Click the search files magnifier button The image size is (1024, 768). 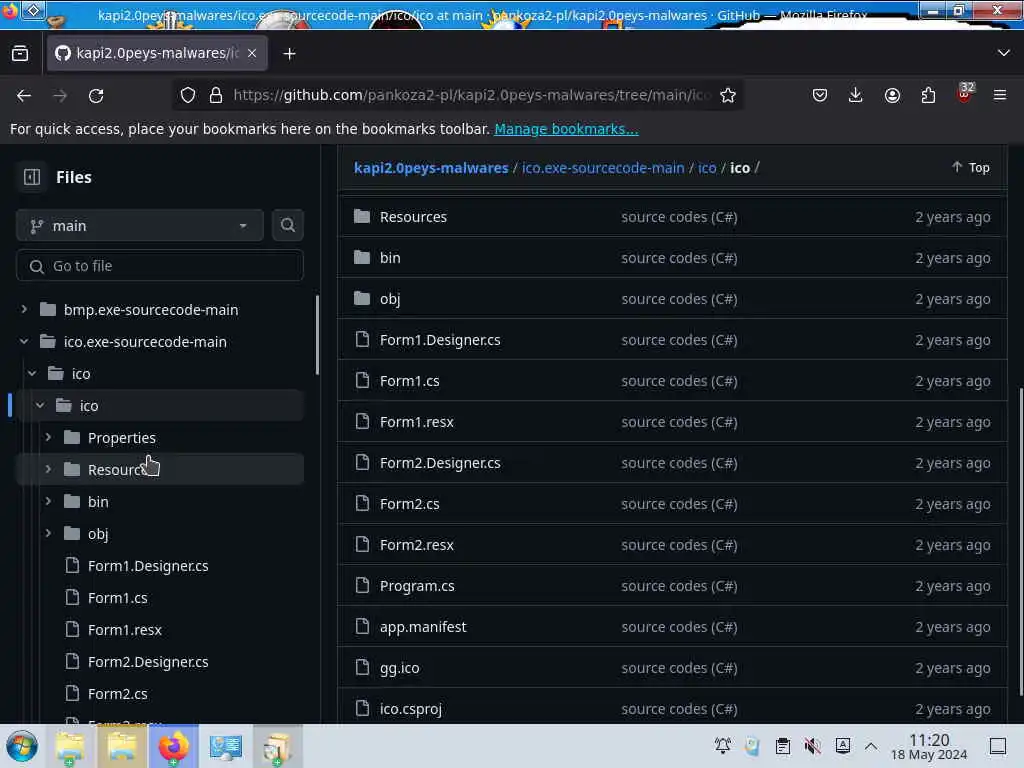[287, 225]
